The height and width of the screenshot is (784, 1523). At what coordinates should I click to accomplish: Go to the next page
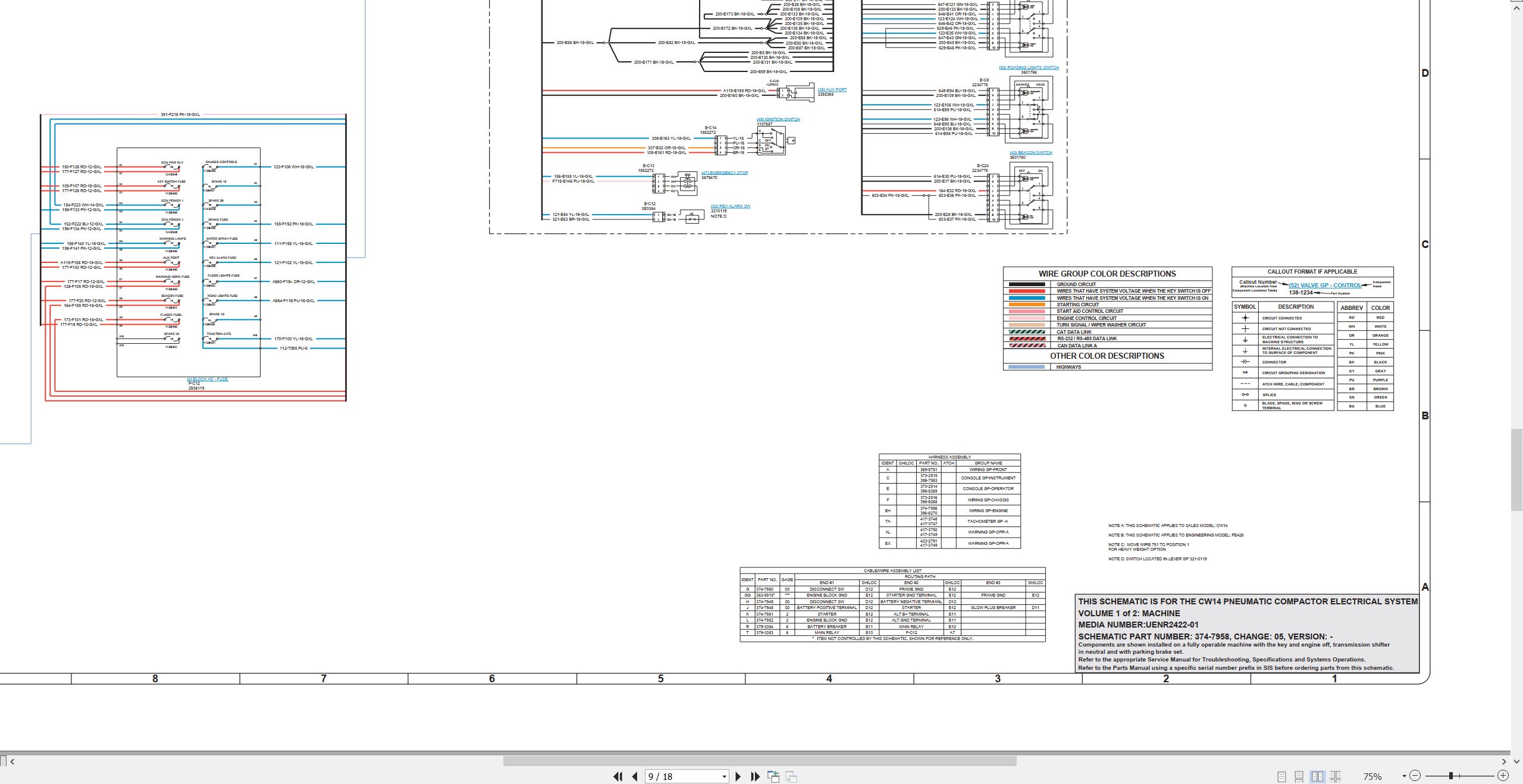(x=738, y=776)
